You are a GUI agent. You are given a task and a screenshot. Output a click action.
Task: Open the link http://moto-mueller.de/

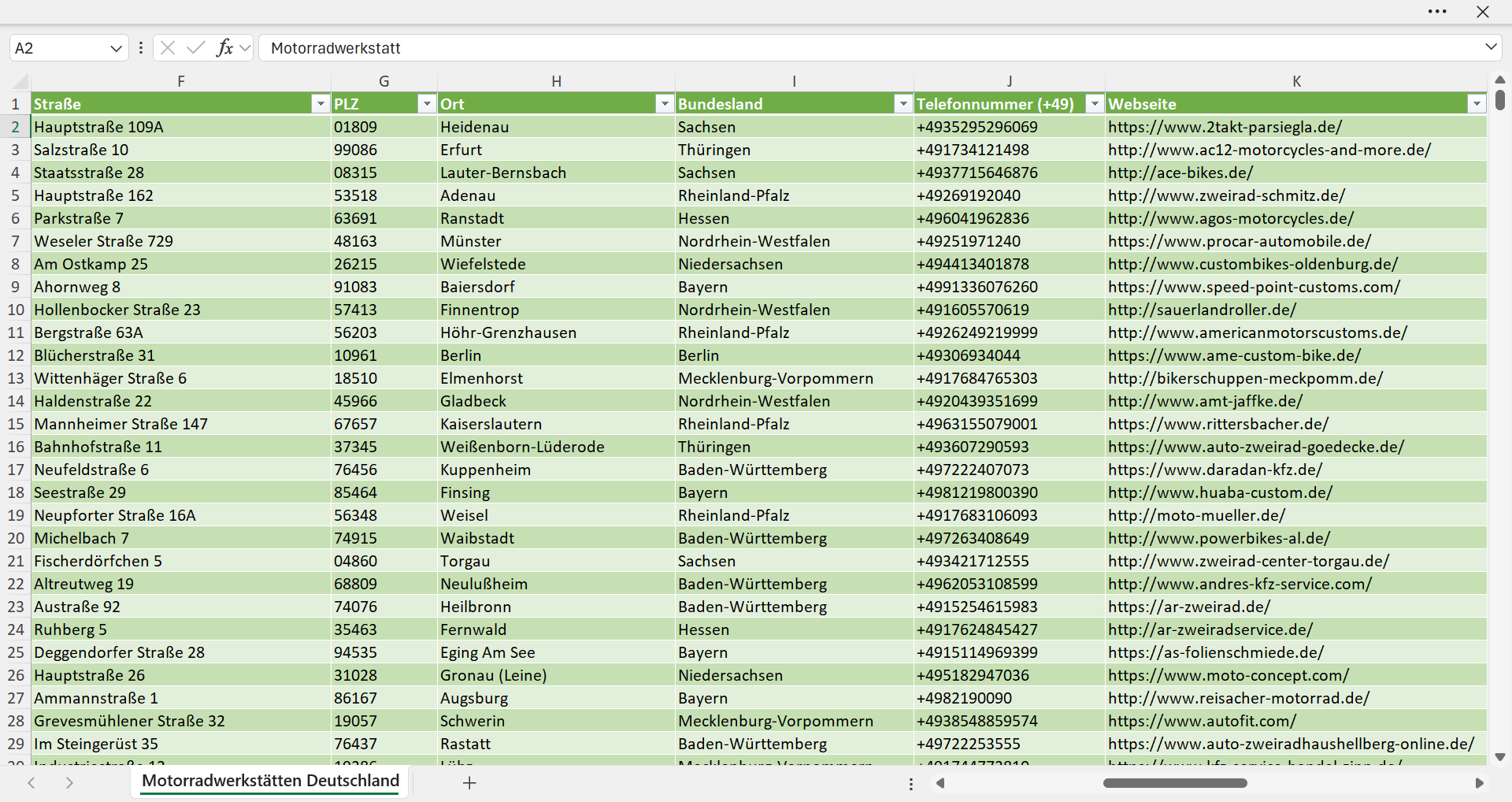click(1196, 515)
